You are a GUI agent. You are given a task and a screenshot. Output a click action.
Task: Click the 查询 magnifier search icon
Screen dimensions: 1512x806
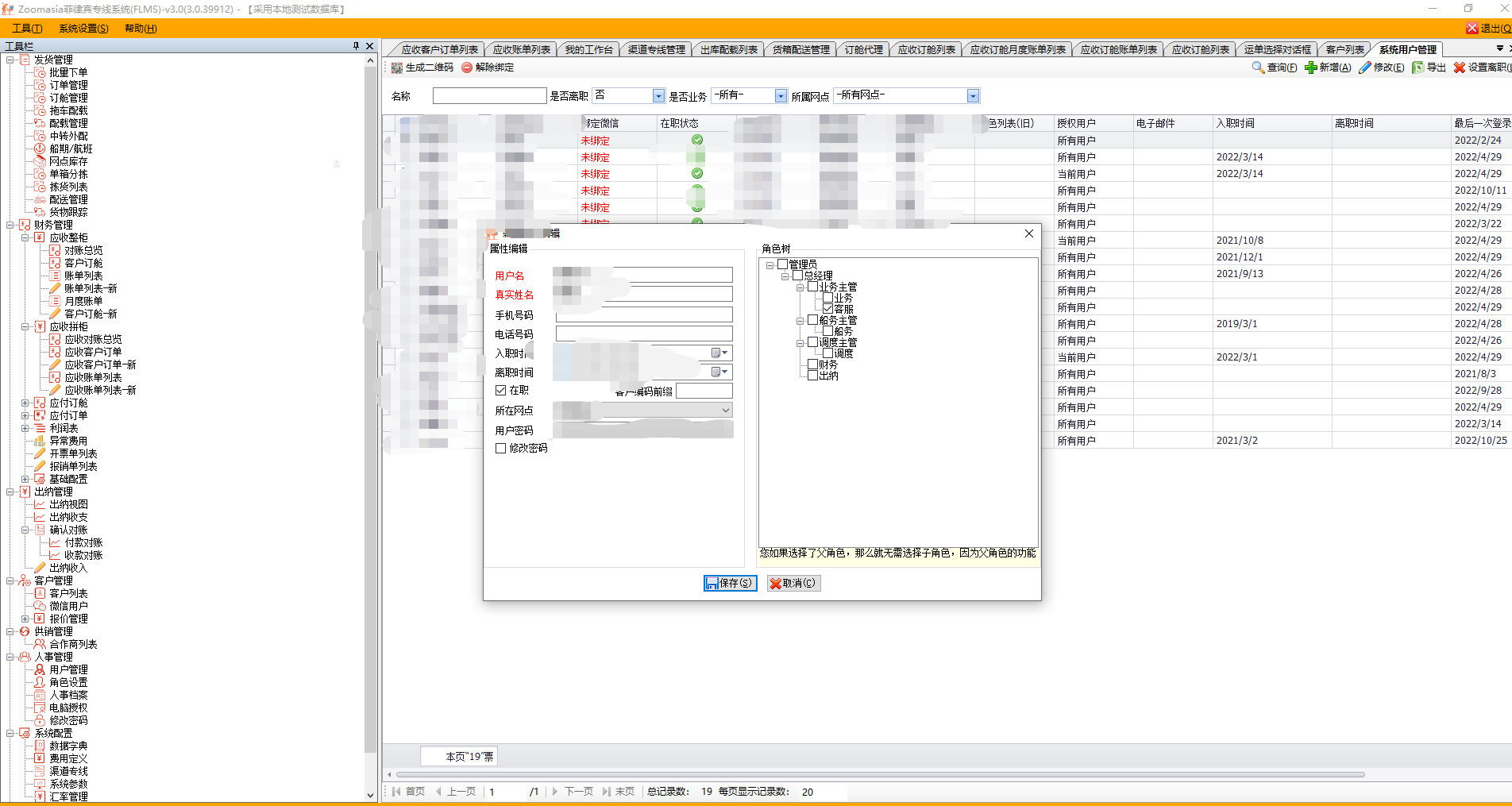pos(1258,68)
